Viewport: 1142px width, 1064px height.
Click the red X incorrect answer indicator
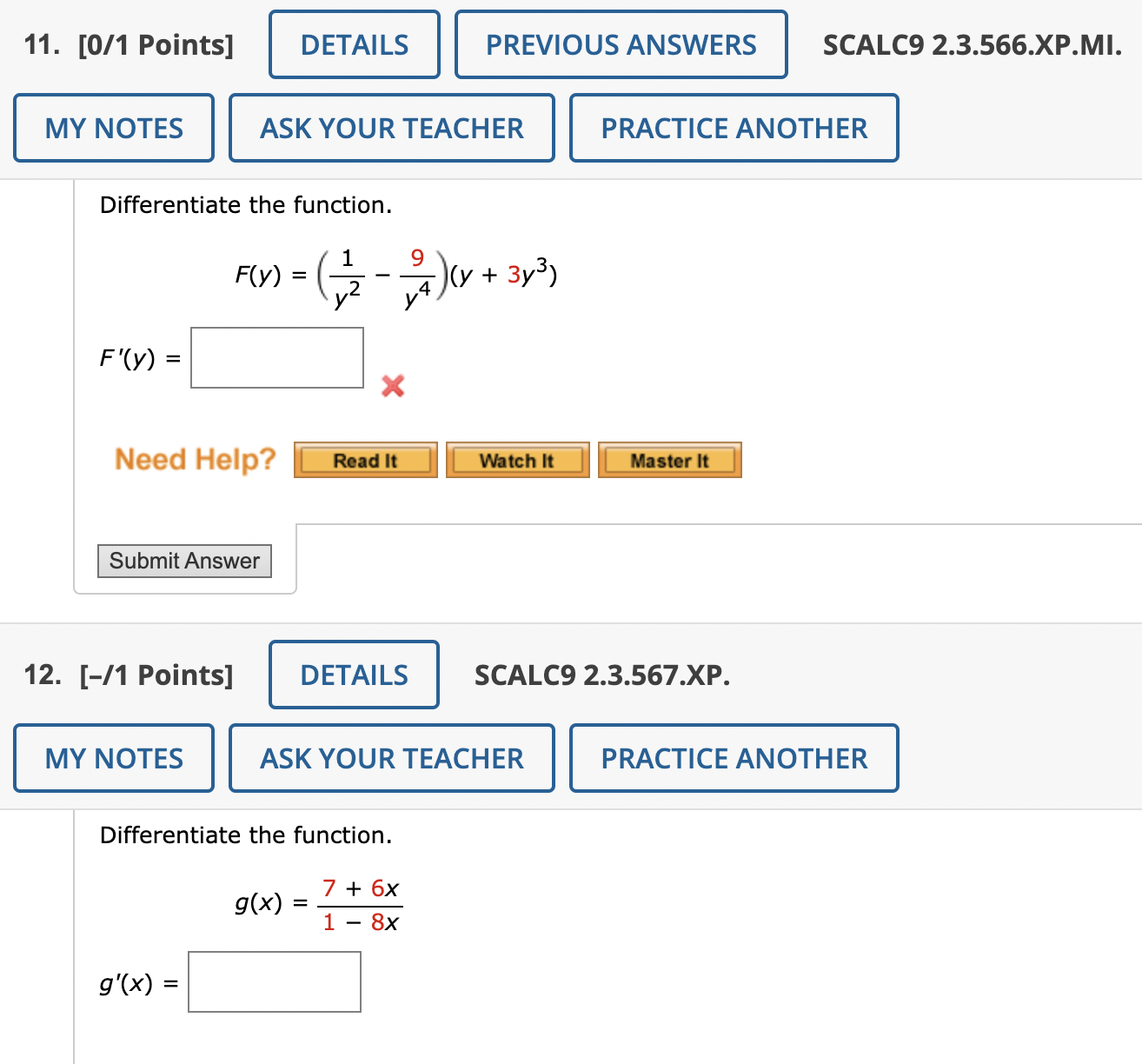pos(392,388)
